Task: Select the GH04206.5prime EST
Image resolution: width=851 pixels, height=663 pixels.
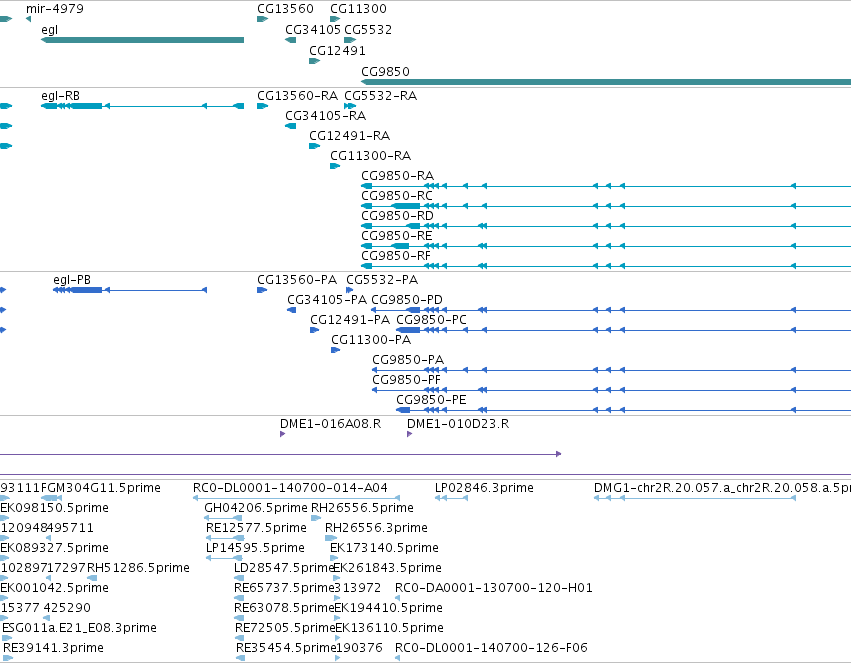Action: pyautogui.click(x=223, y=518)
